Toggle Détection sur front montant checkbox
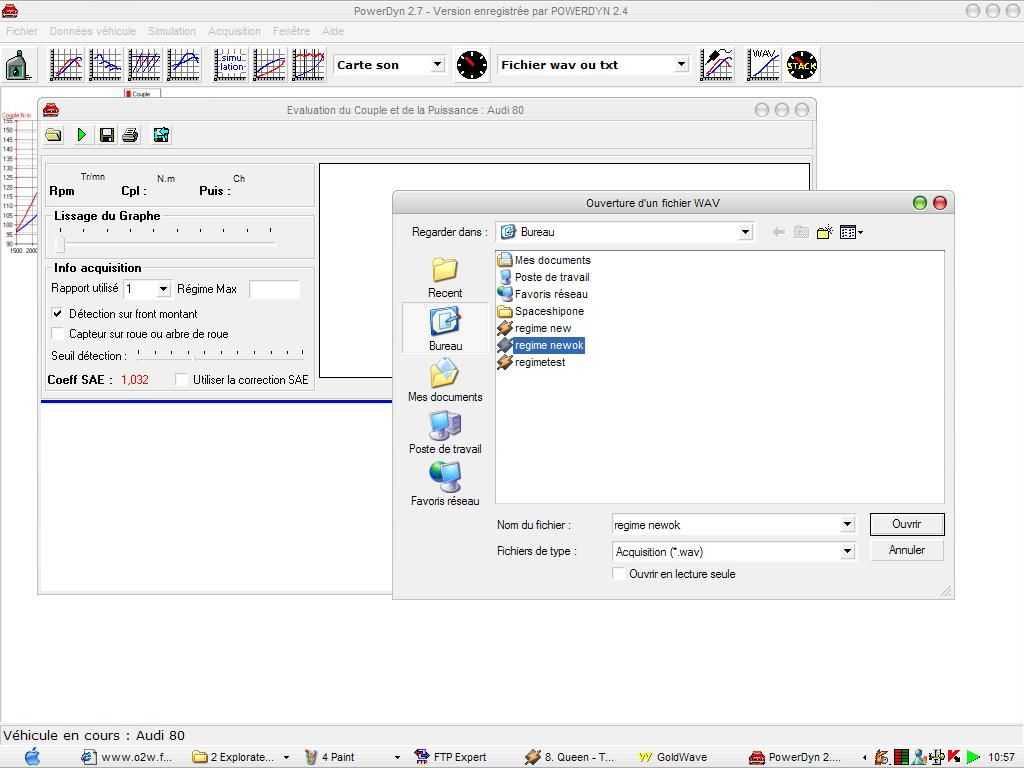Image resolution: width=1024 pixels, height=768 pixels. pos(57,313)
